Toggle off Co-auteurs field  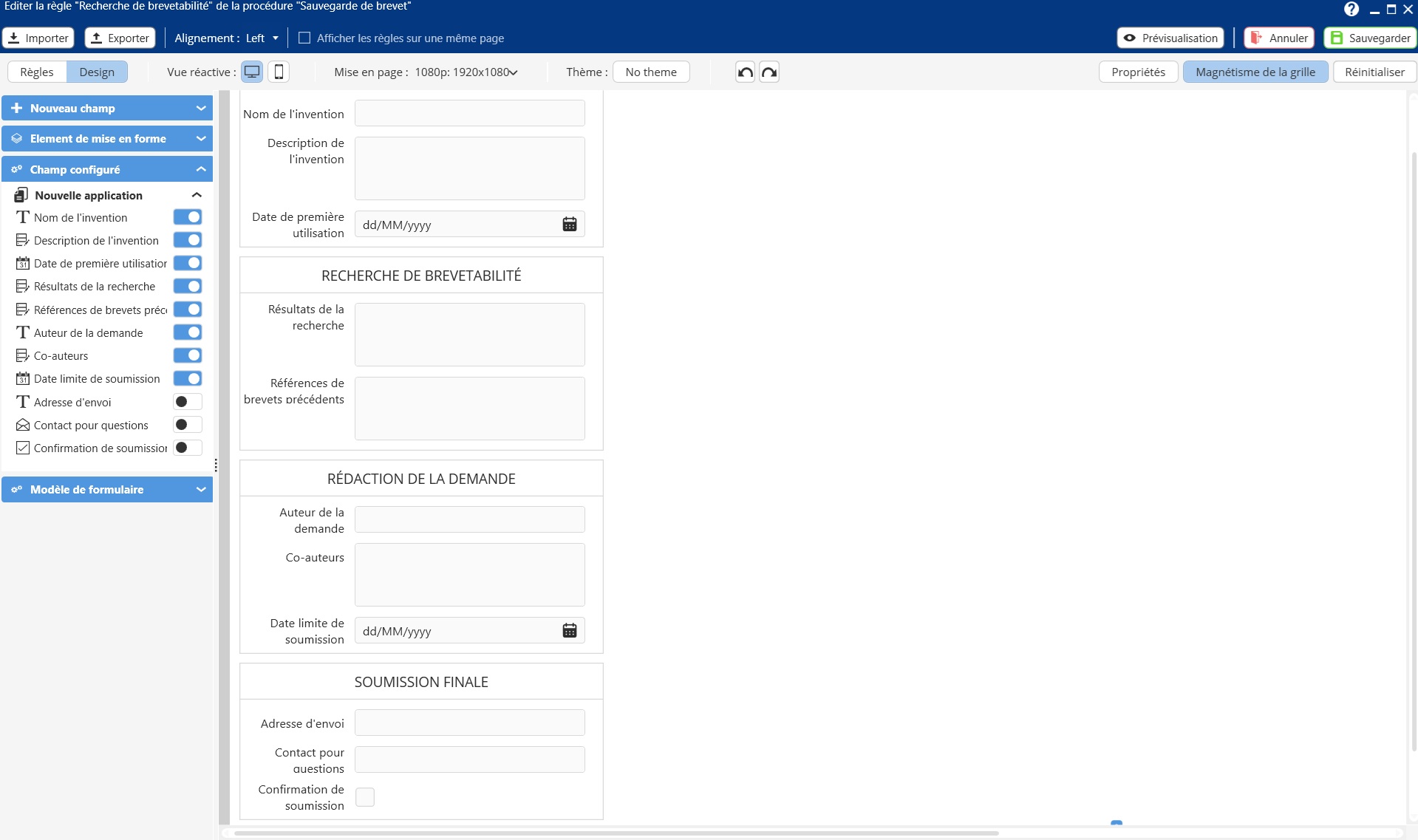coord(188,355)
